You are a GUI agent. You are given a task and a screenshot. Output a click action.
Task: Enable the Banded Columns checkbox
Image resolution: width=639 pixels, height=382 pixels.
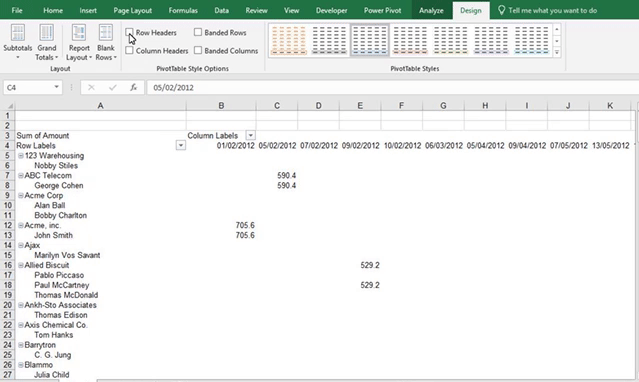tap(198, 51)
